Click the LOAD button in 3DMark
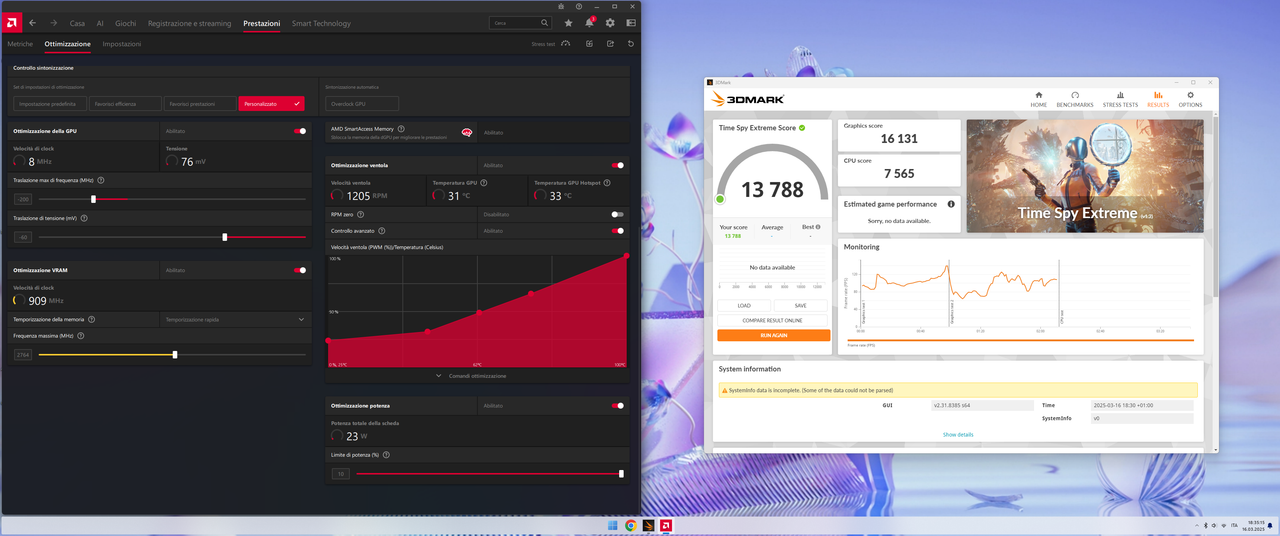Viewport: 1280px width, 536px height. pos(744,305)
